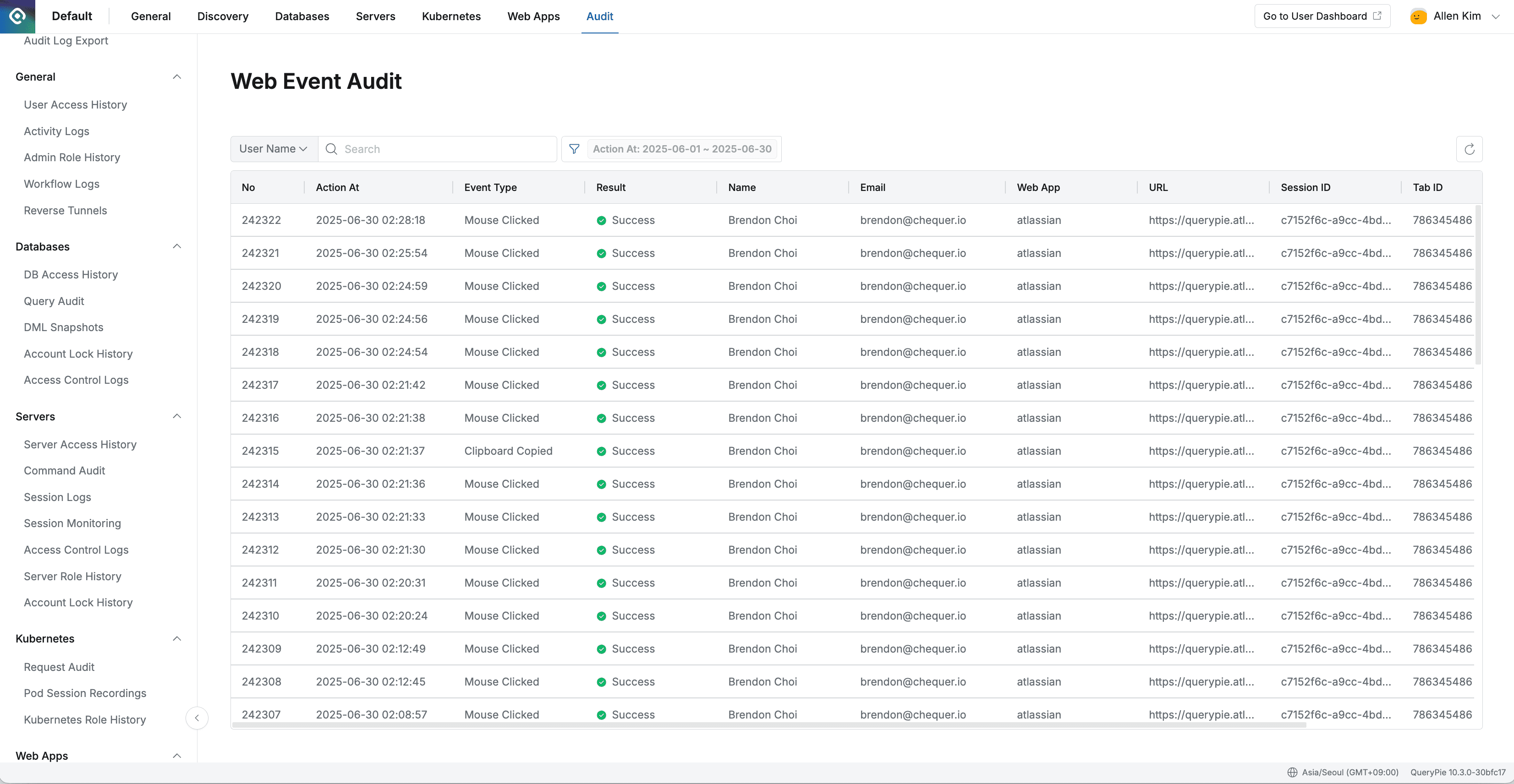
Task: Switch to the Discovery tab
Action: pyautogui.click(x=222, y=16)
